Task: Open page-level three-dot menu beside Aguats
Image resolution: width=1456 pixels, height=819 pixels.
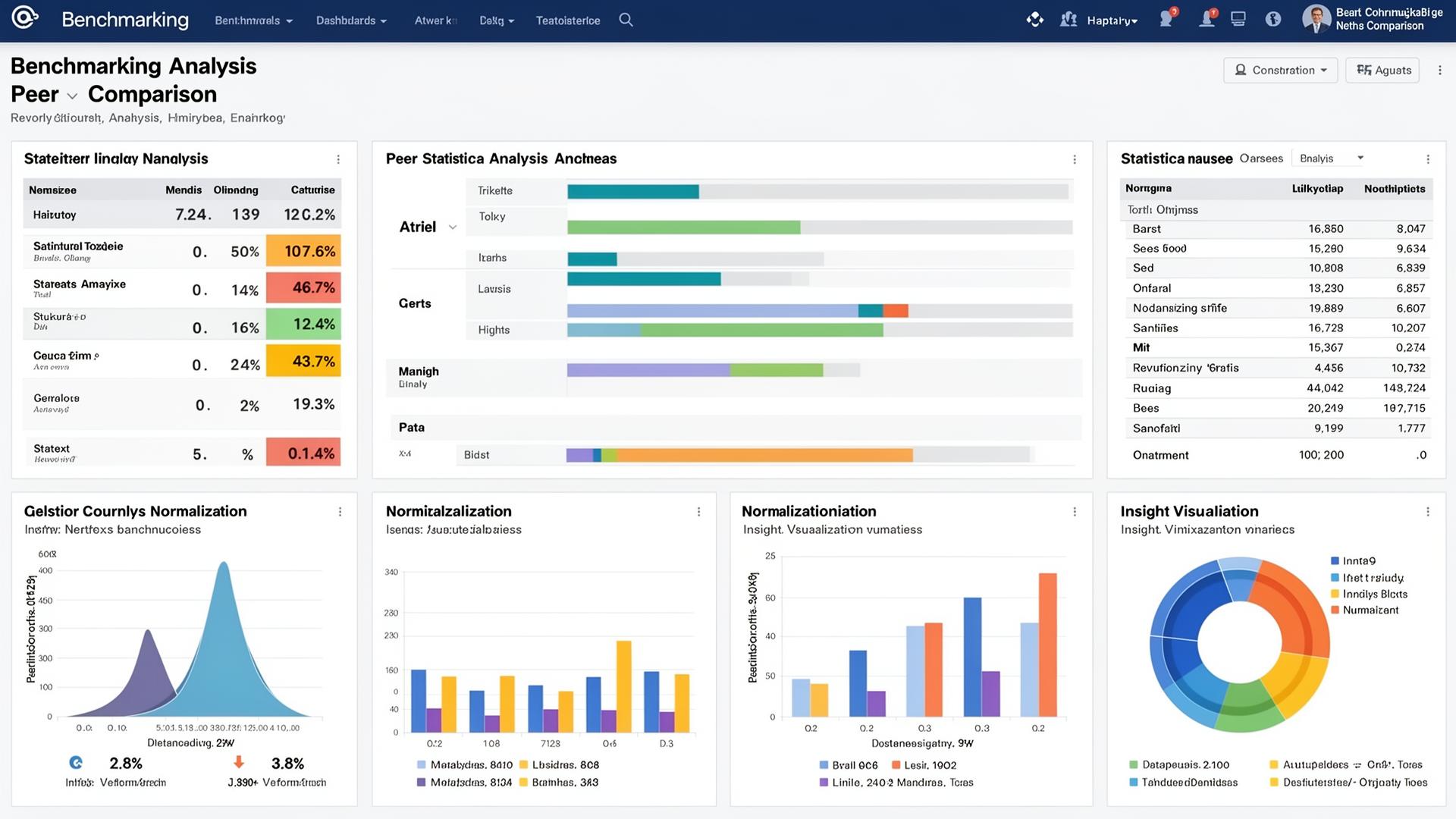Action: [x=1440, y=71]
